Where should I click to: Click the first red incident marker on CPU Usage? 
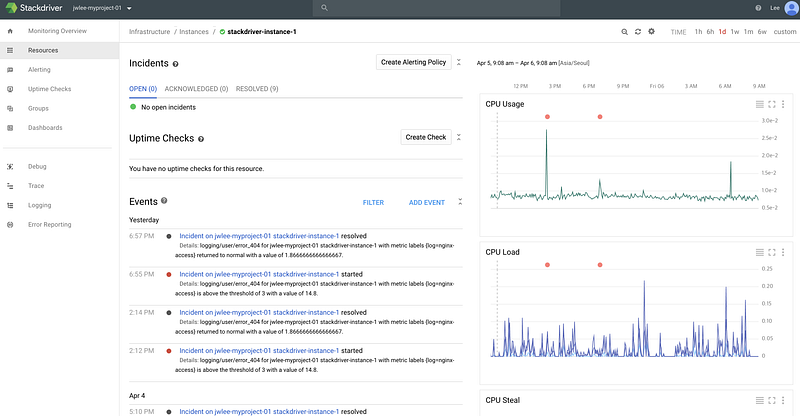547,117
